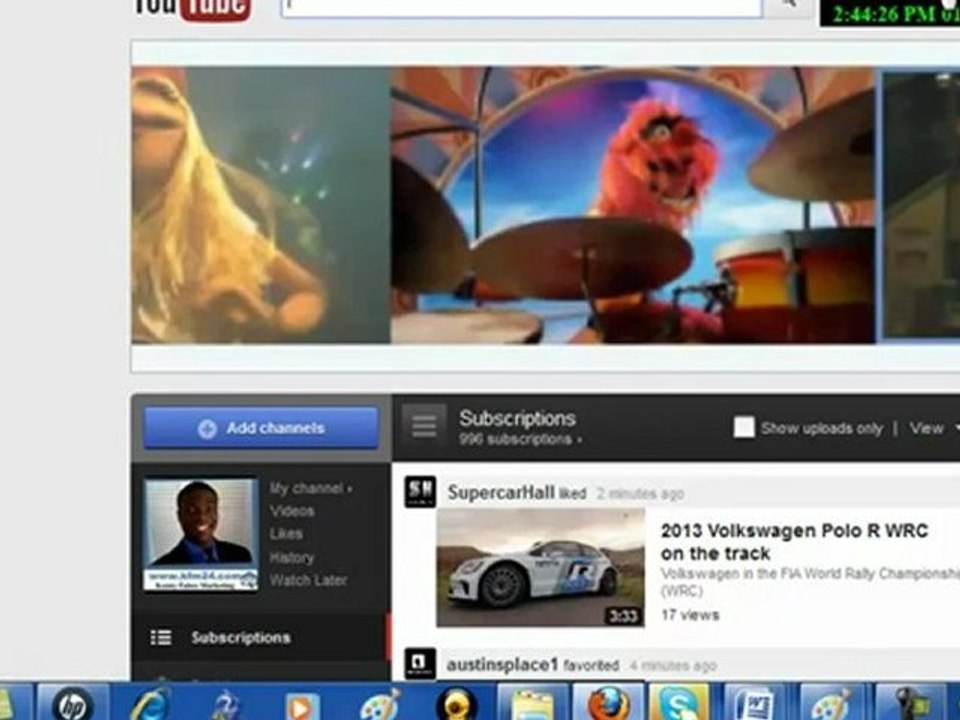Viewport: 960px width, 720px height.
Task: Click the '17 views' text
Action: pyautogui.click(x=690, y=615)
